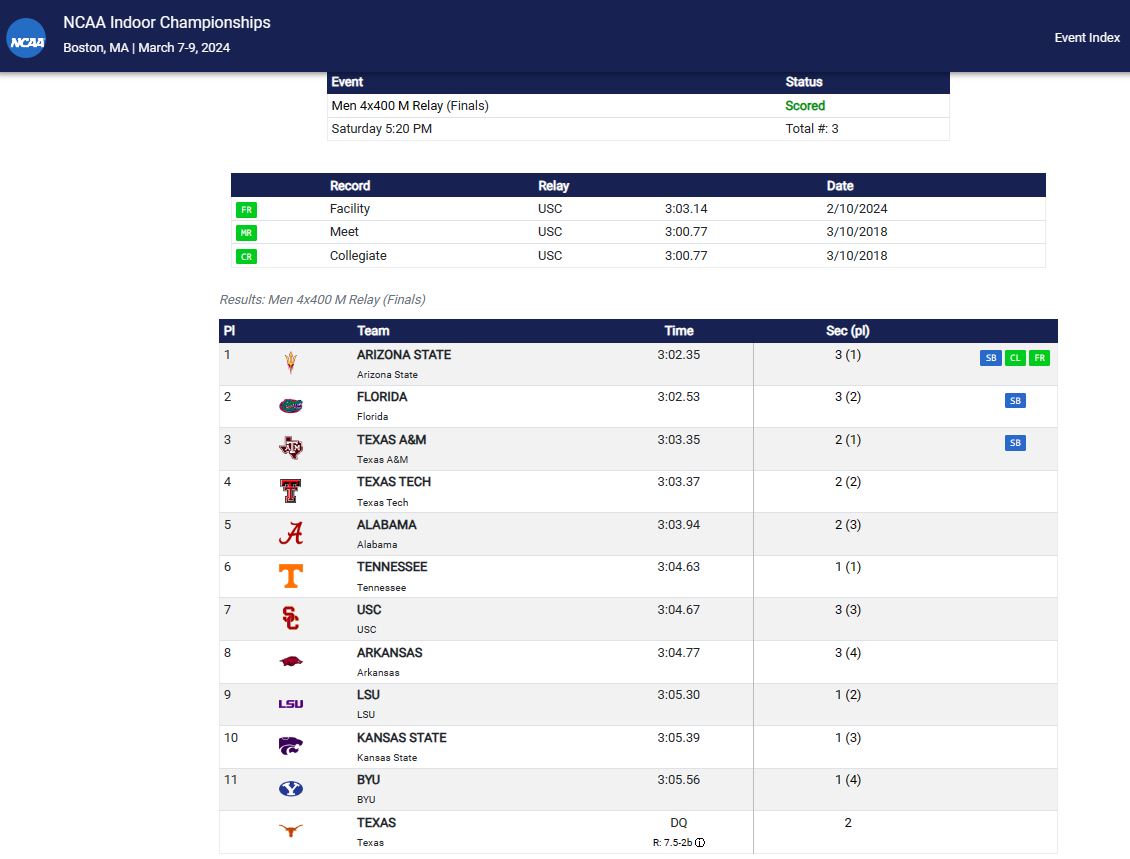This screenshot has height=859, width=1130.
Task: Select BYU's time 3:05.56
Action: click(x=678, y=779)
